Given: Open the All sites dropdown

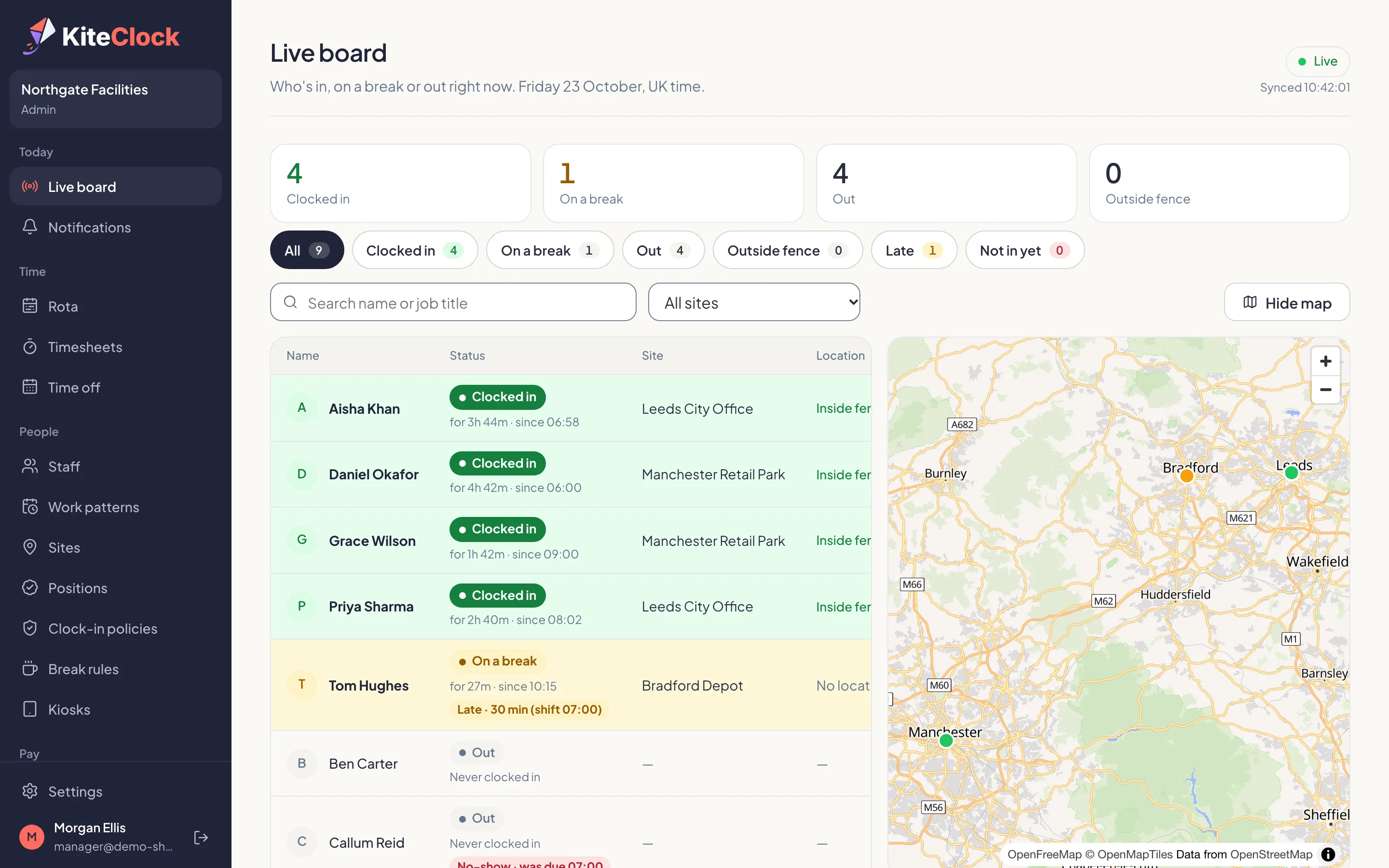Looking at the screenshot, I should click(754, 302).
